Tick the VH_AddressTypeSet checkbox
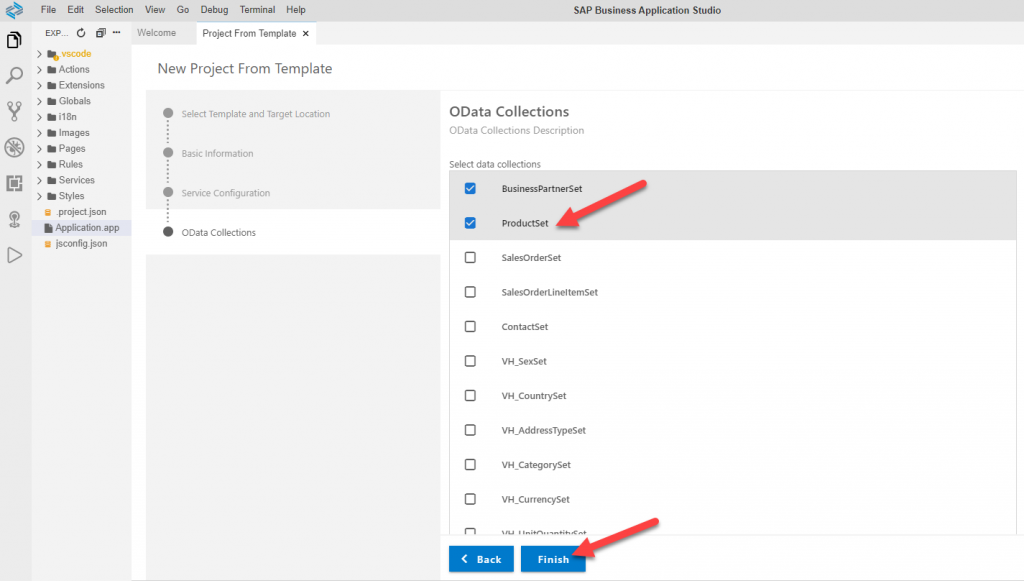Viewport: 1024px width, 581px height. [470, 430]
